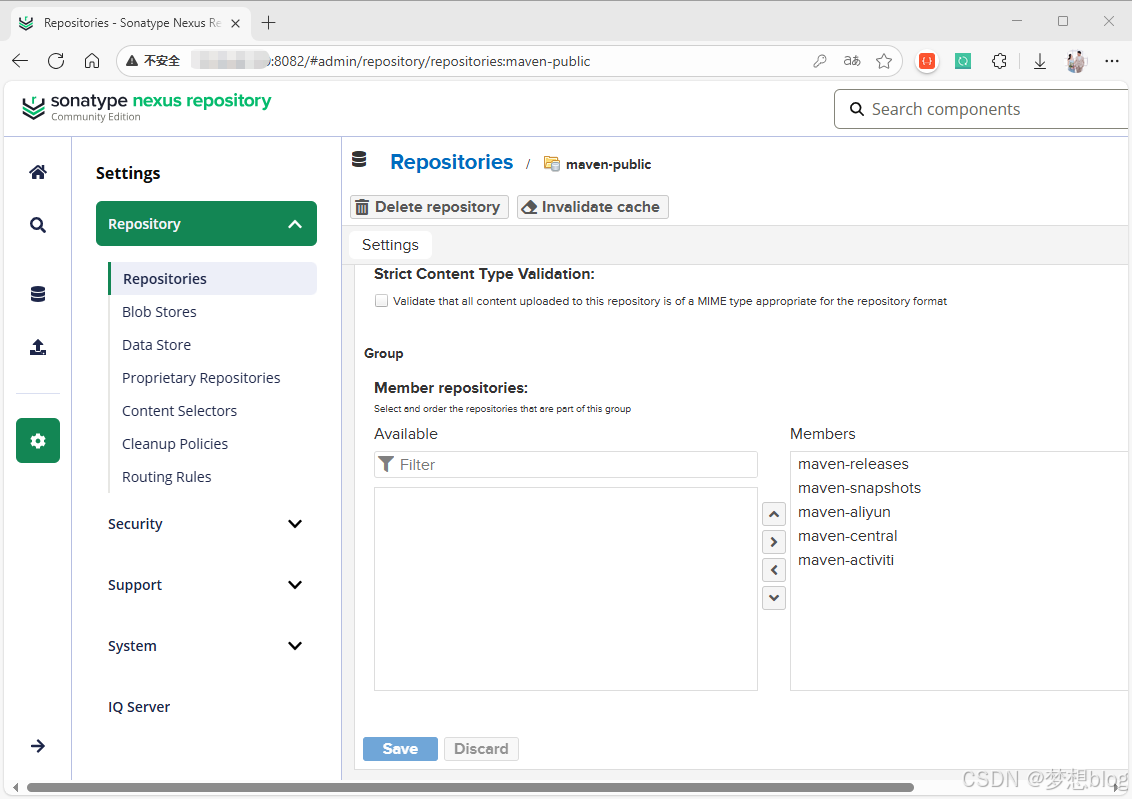Click the Sonatype Nexus Repository logo
This screenshot has width=1132, height=799.
[x=147, y=107]
